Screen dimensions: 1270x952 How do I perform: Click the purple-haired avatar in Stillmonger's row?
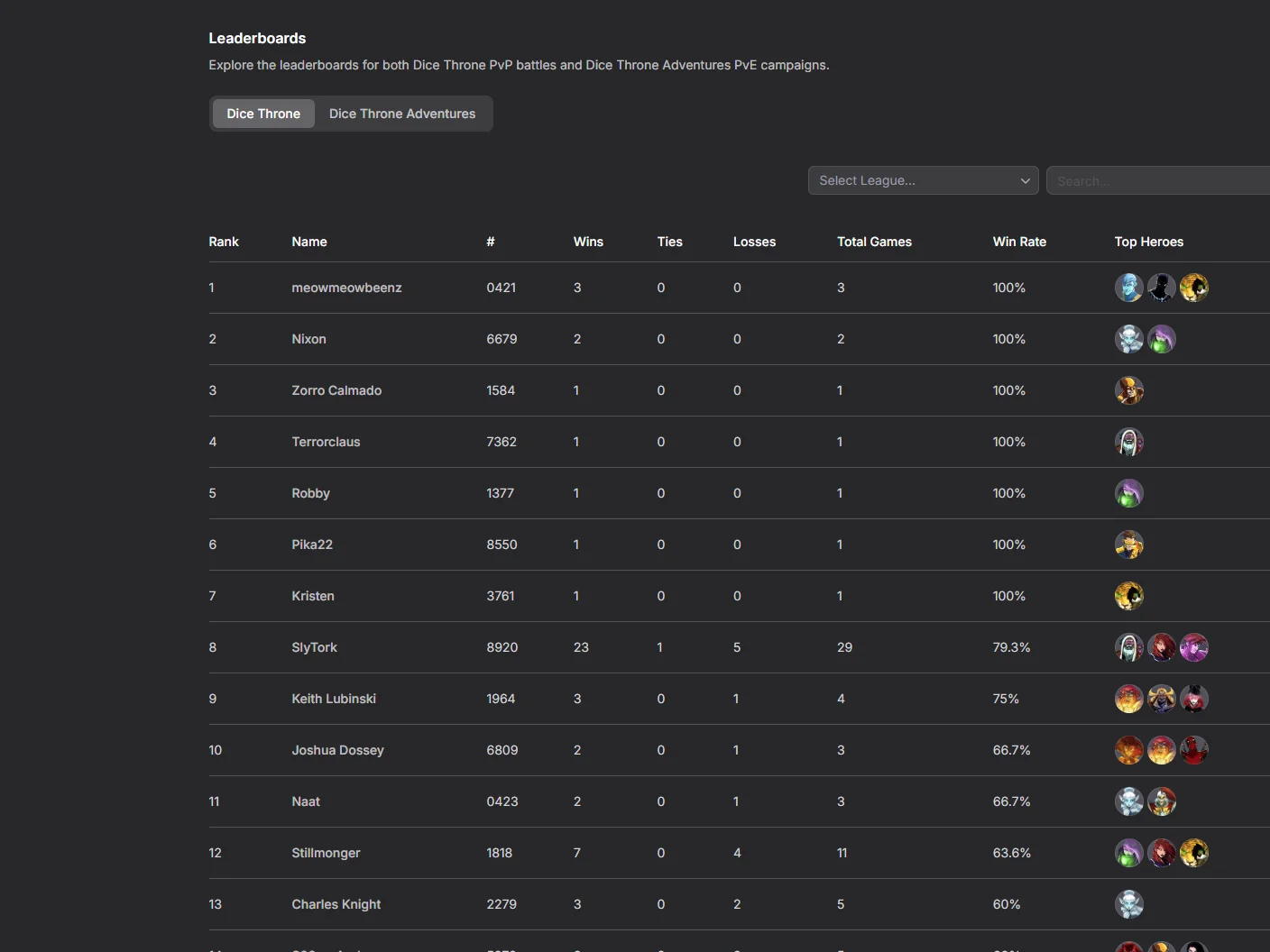[1129, 853]
